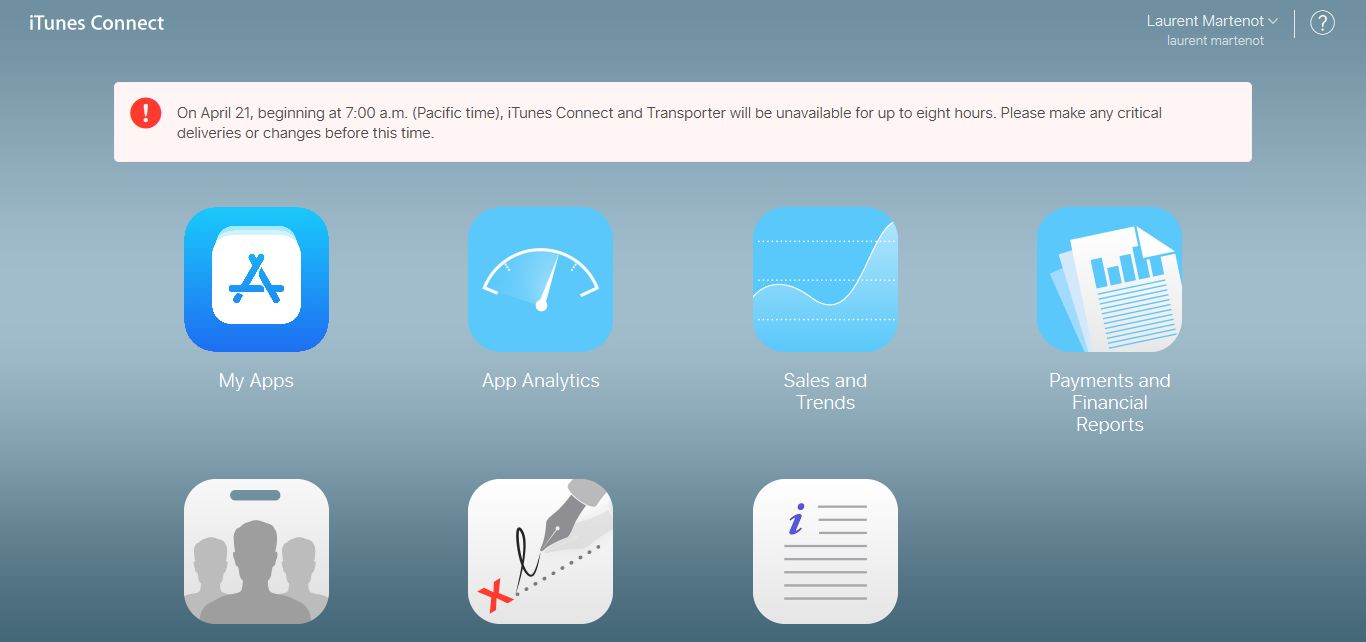
Task: Open the App Analytics gauge icon
Action: pos(540,279)
